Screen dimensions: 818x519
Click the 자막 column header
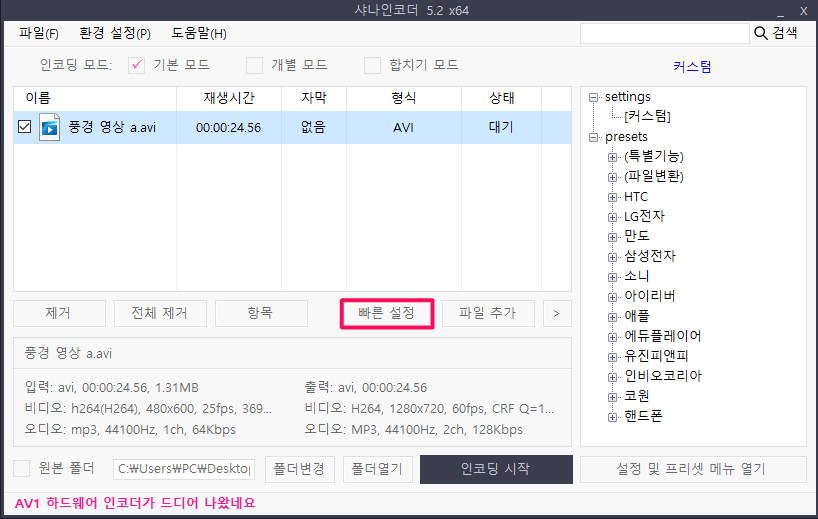pos(314,98)
